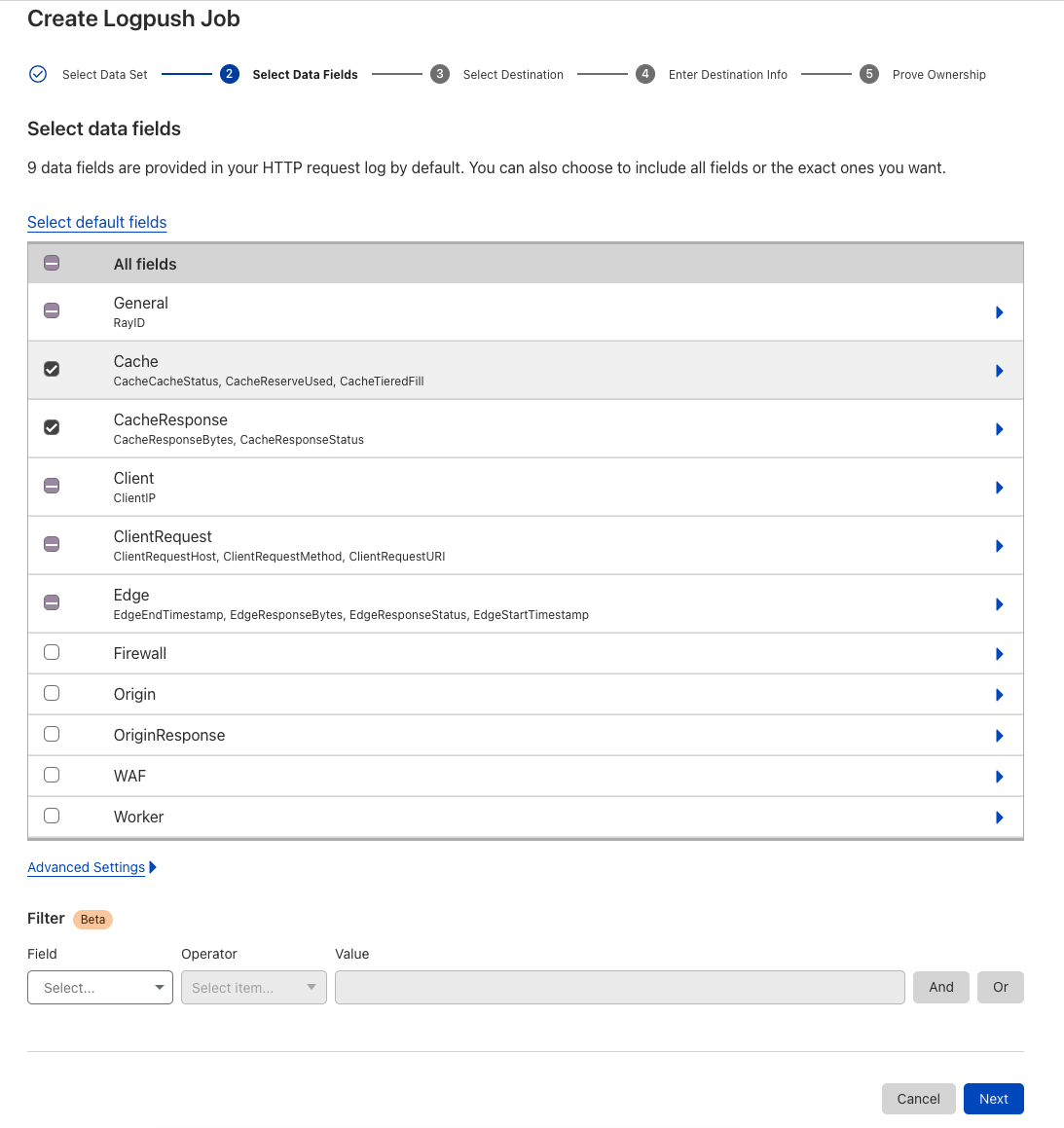The image size is (1064, 1128).
Task: Click the Next button
Action: tap(993, 1098)
